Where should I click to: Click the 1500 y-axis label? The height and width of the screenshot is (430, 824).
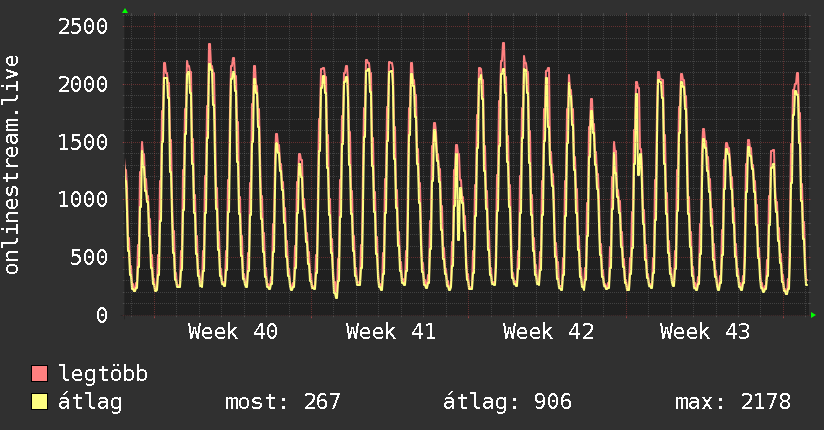83,142
